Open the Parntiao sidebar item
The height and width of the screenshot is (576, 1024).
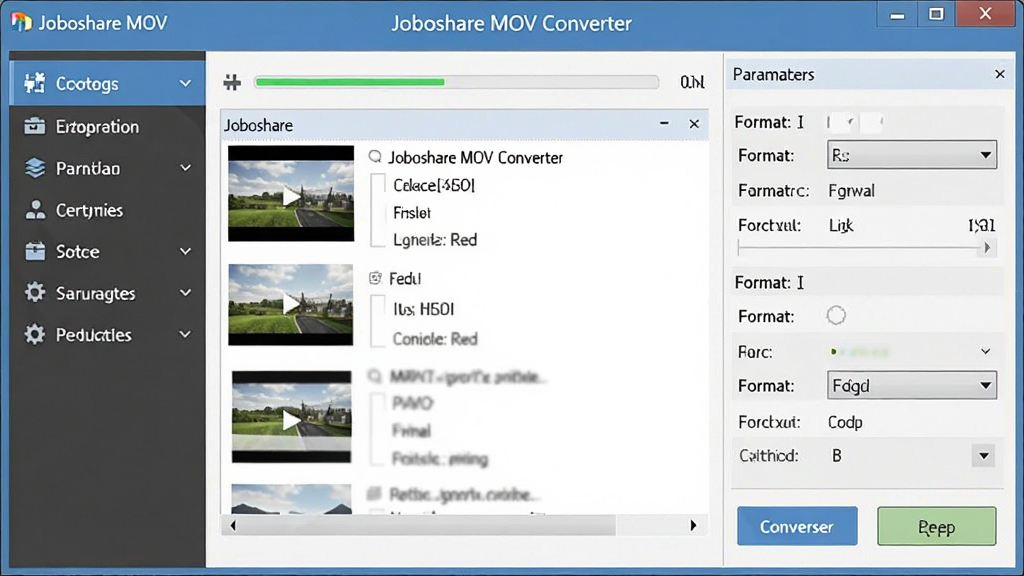[107, 168]
